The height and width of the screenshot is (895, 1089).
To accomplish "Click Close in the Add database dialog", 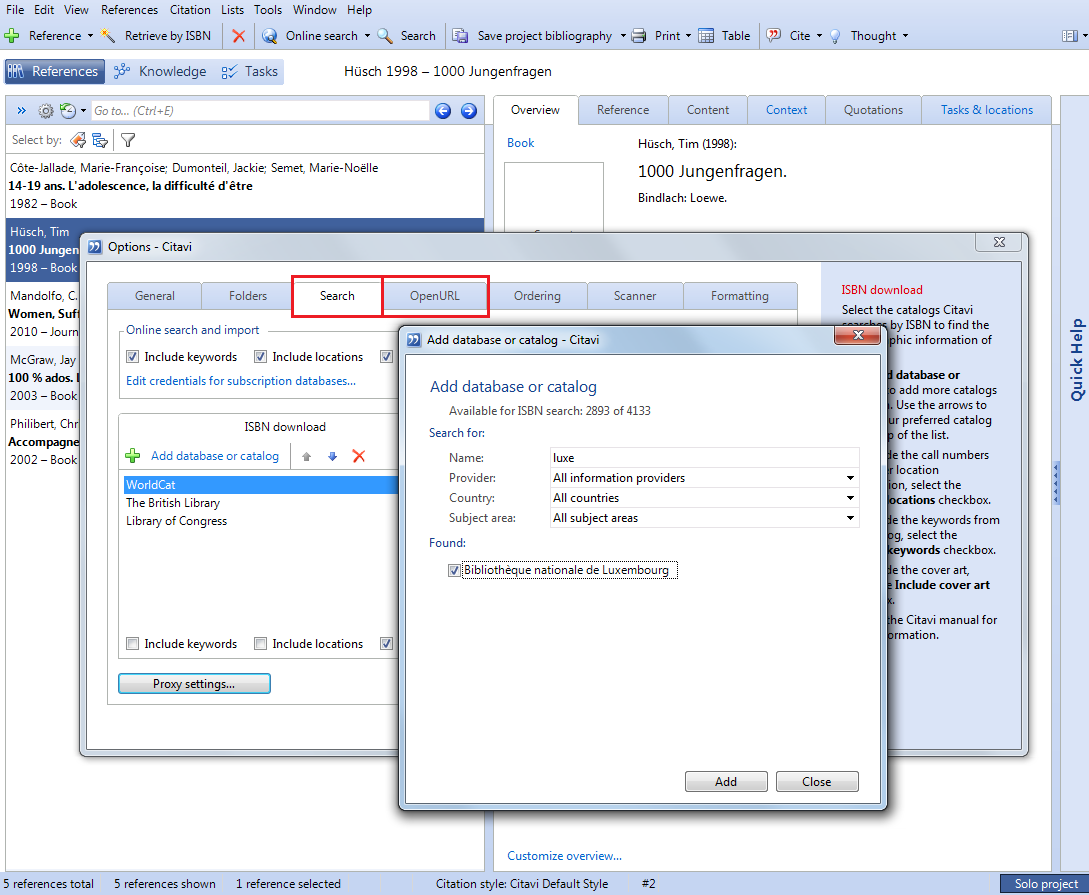I will 817,782.
